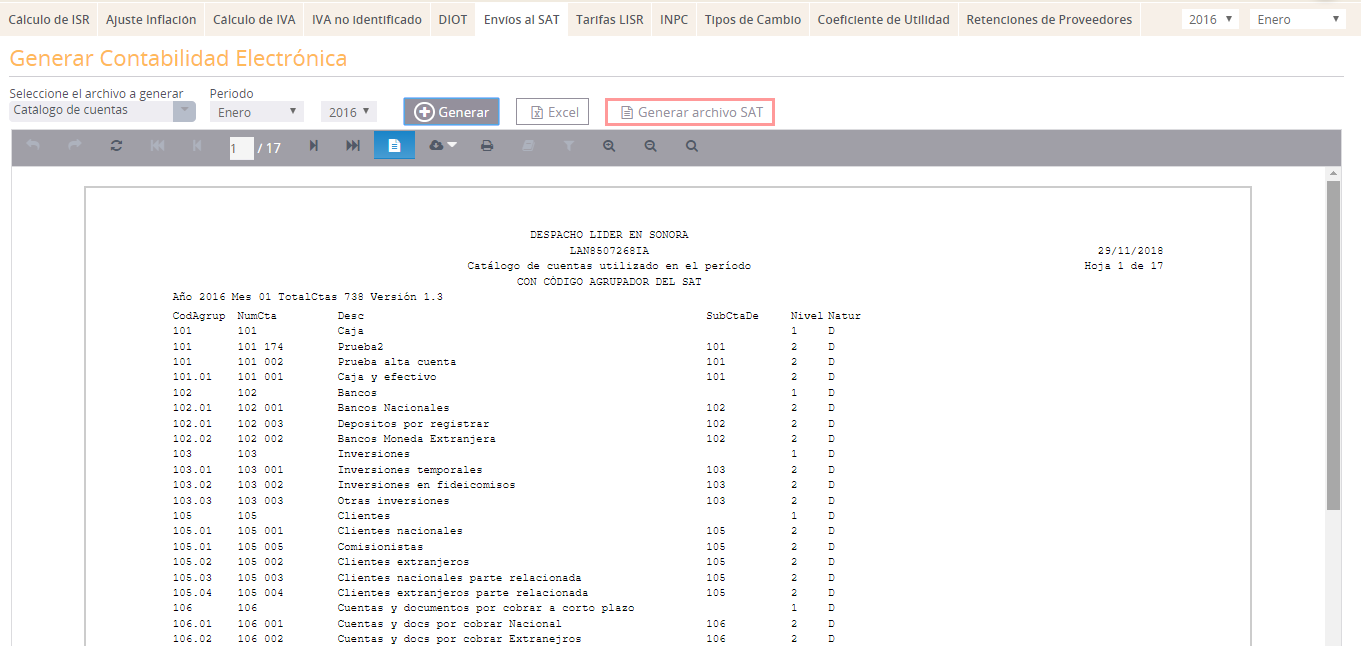
Task: Toggle print preview page icon
Action: point(394,146)
